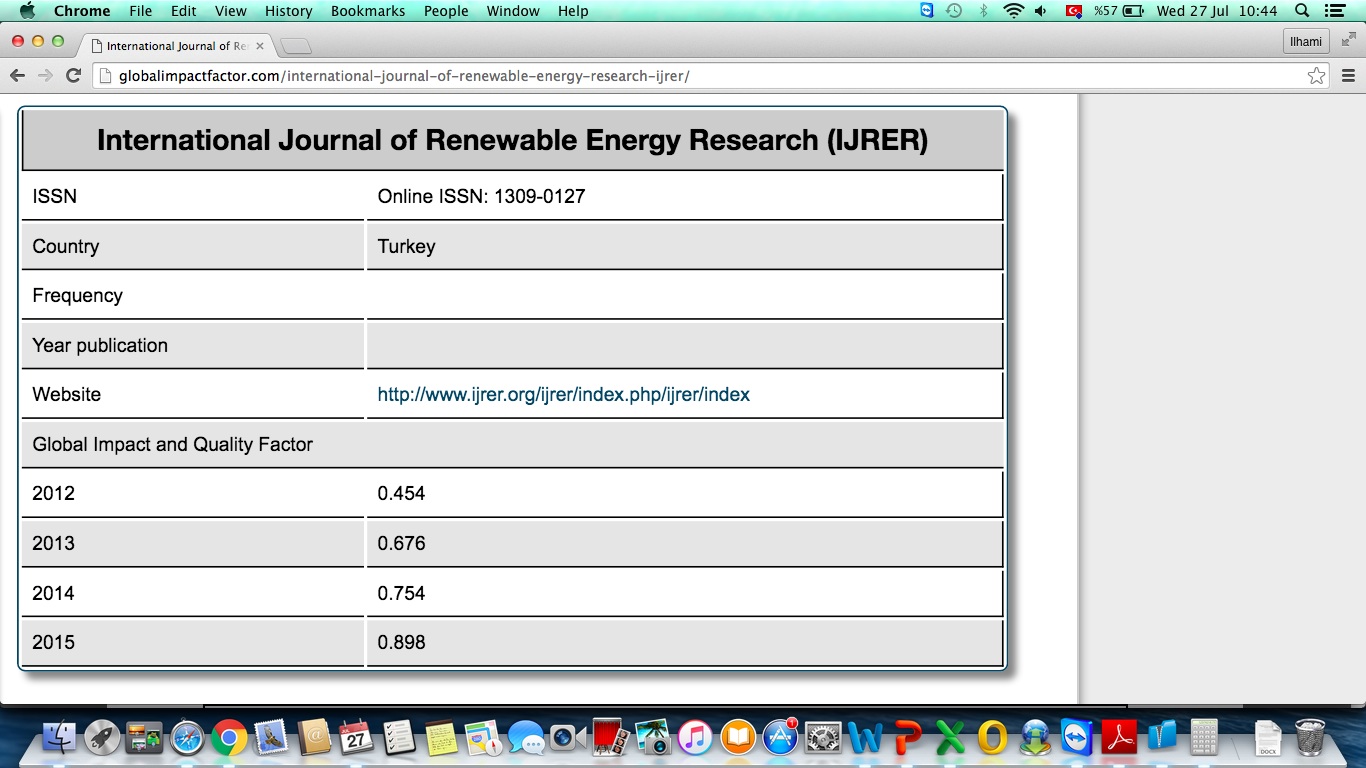Open the Bookmarks menu
Image resolution: width=1366 pixels, height=768 pixels.
[x=368, y=11]
